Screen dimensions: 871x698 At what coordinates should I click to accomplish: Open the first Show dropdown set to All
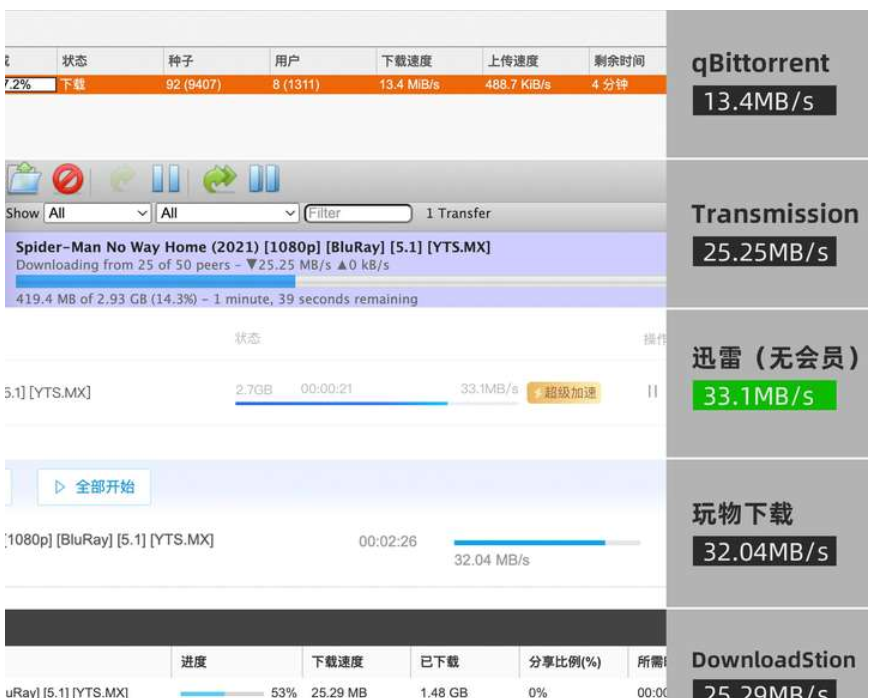[x=98, y=213]
